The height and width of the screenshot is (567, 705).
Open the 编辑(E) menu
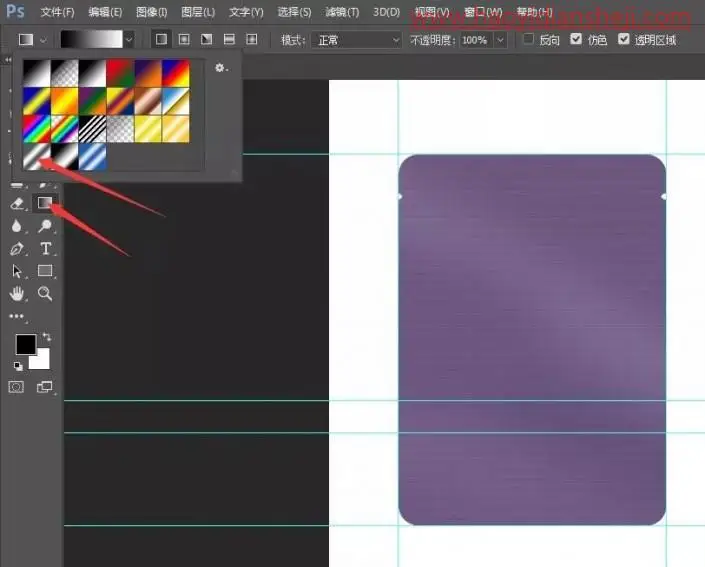tap(105, 12)
